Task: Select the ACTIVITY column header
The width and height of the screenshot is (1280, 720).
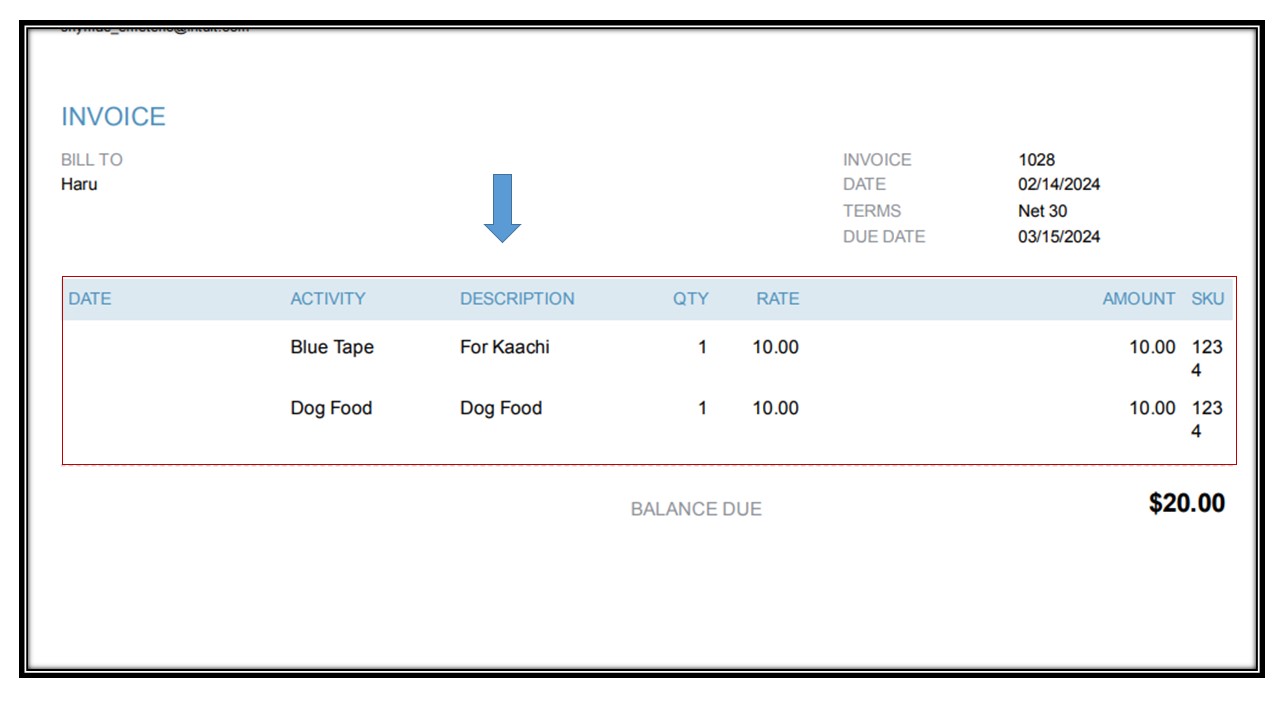Action: point(328,298)
